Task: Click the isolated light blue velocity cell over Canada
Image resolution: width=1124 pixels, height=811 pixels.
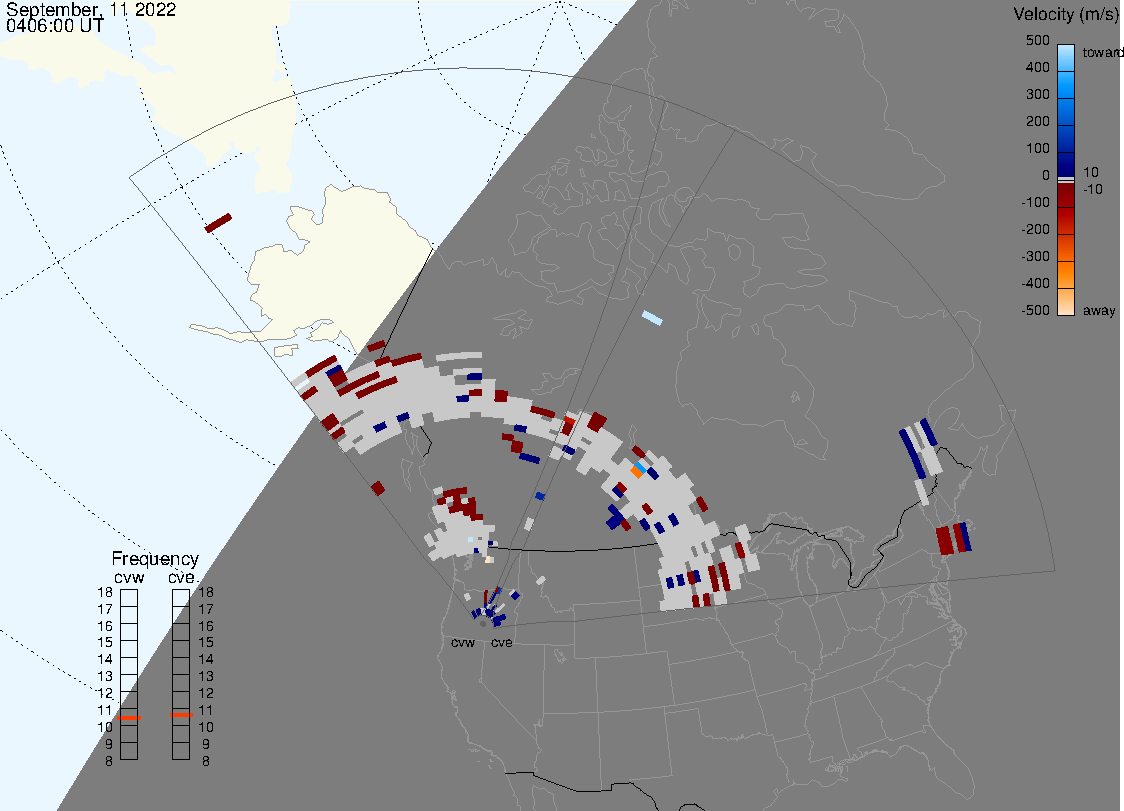Action: (652, 318)
